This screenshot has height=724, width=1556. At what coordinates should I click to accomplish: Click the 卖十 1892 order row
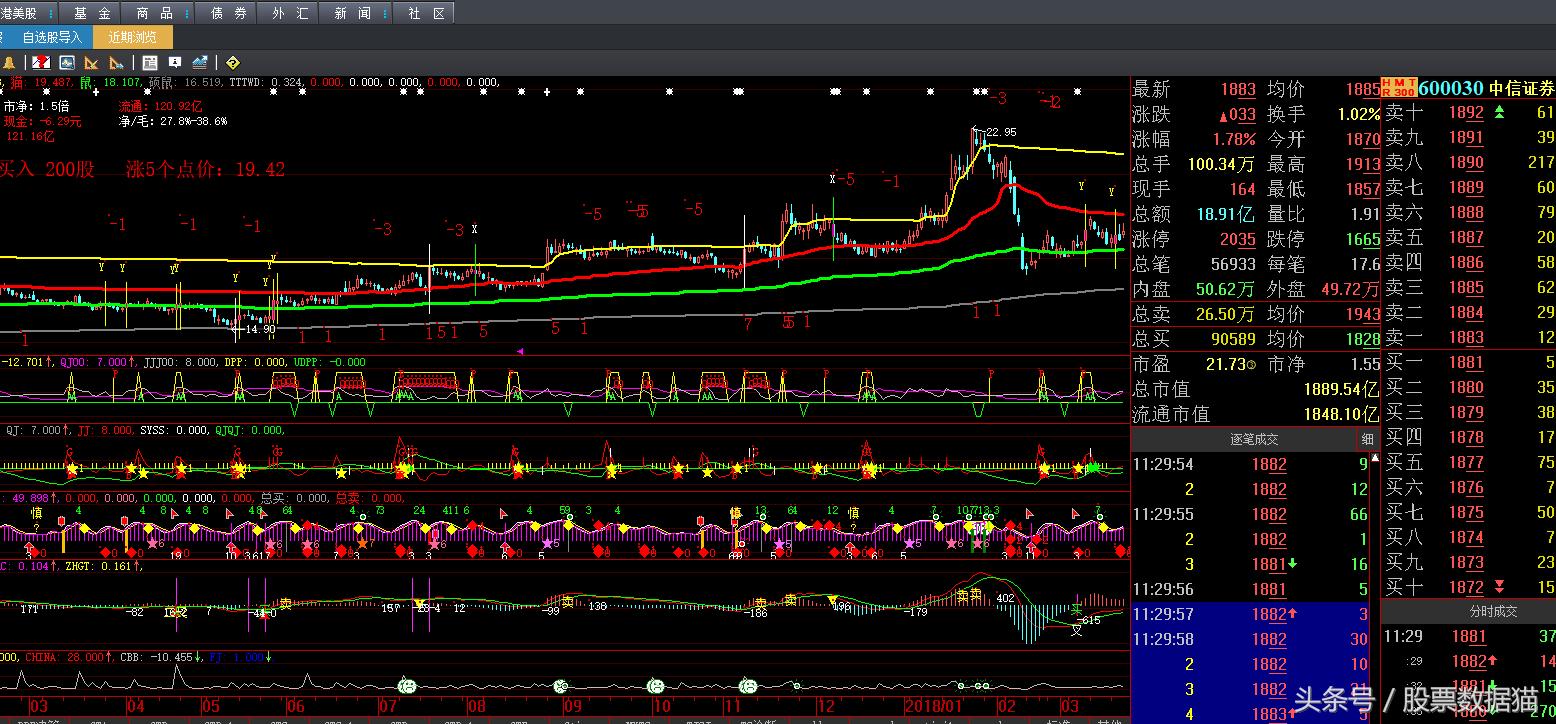(1469, 113)
